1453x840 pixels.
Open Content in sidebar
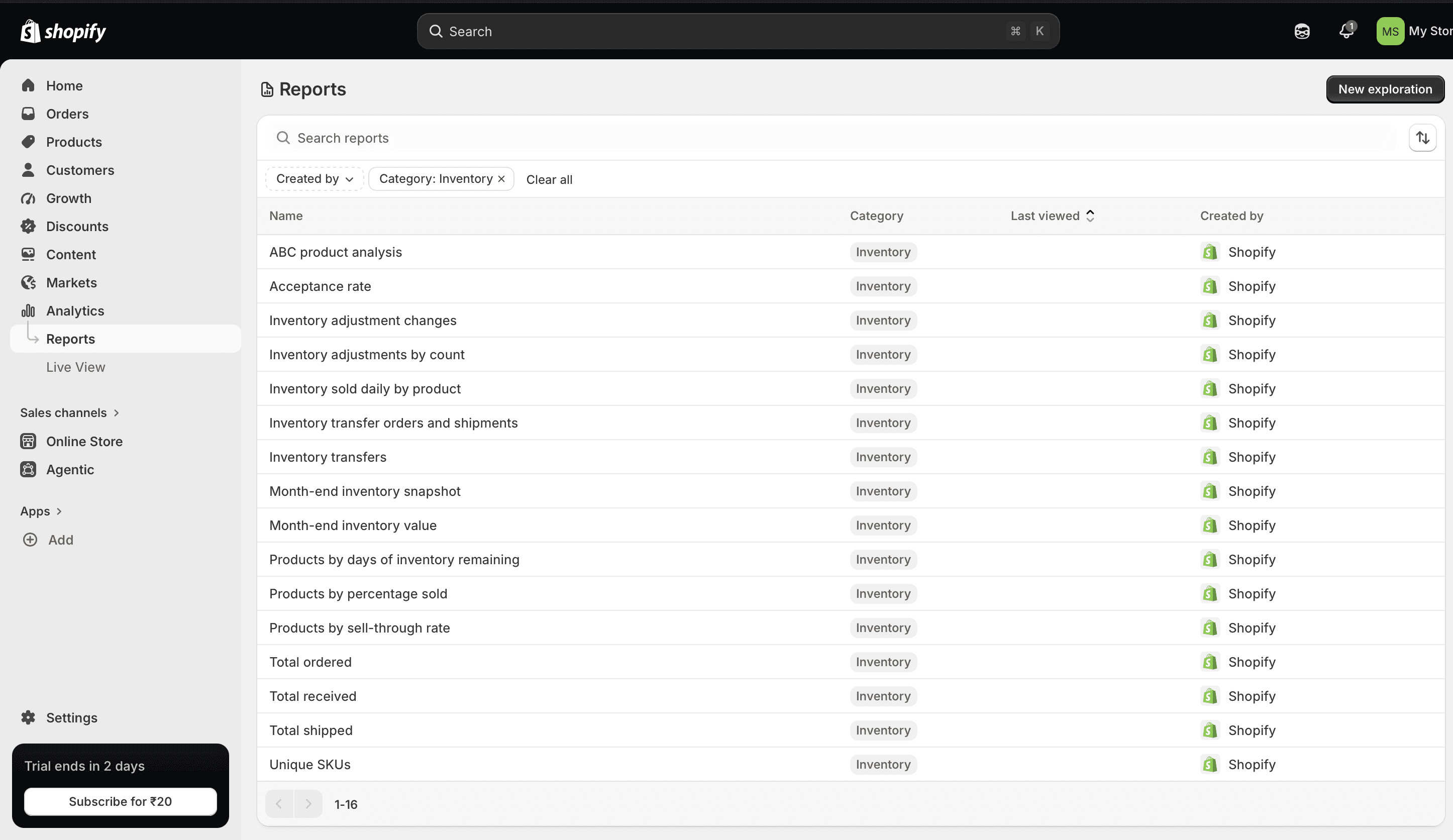(x=70, y=255)
